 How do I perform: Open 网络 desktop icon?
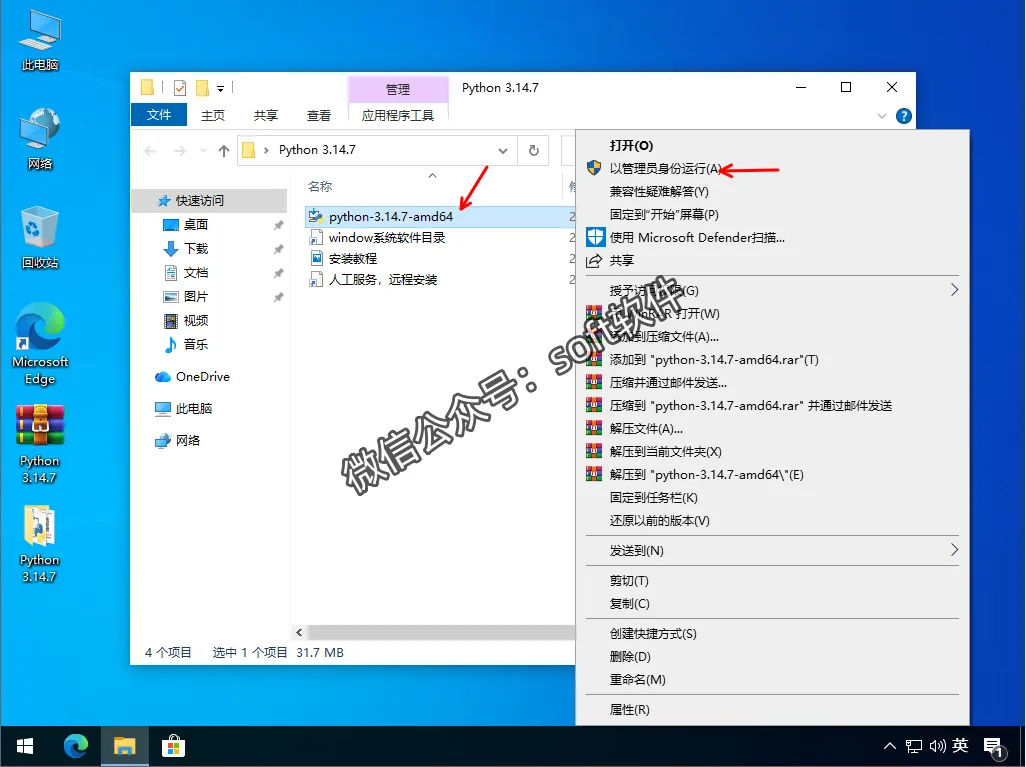click(x=40, y=139)
